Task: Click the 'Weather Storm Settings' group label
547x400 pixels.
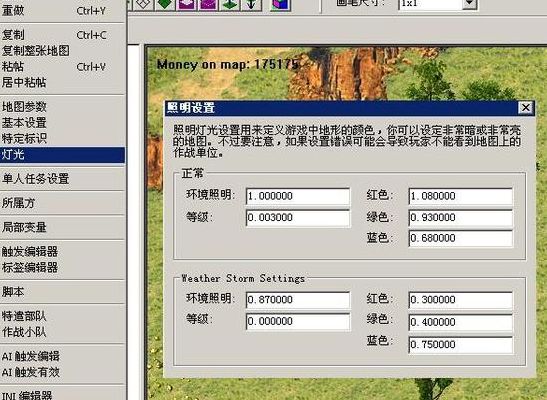Action: point(243,278)
